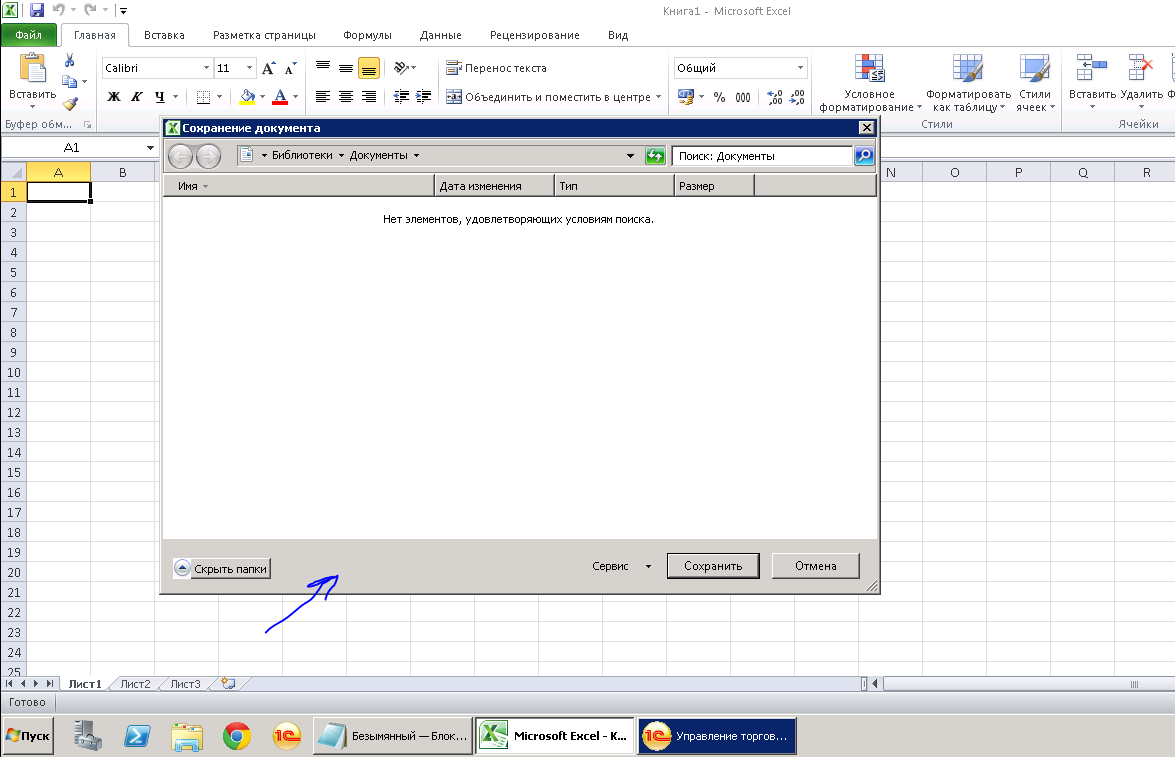
Task: Decrease decimal places
Action: tap(797, 97)
